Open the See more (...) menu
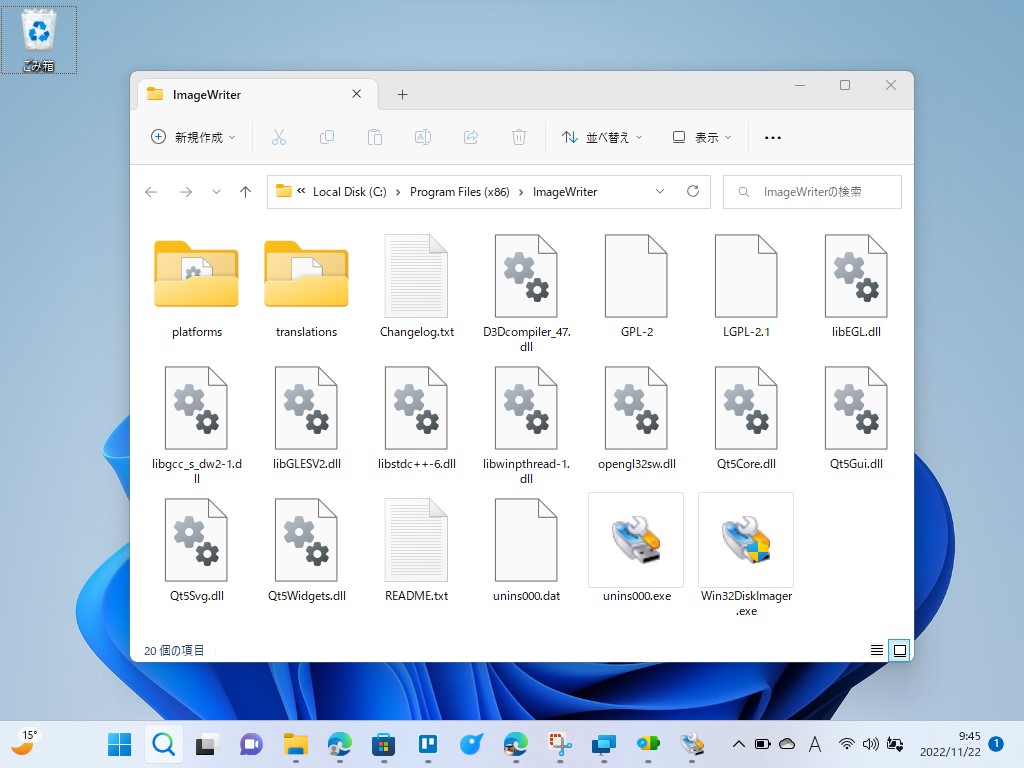The height and width of the screenshot is (768, 1024). [772, 137]
